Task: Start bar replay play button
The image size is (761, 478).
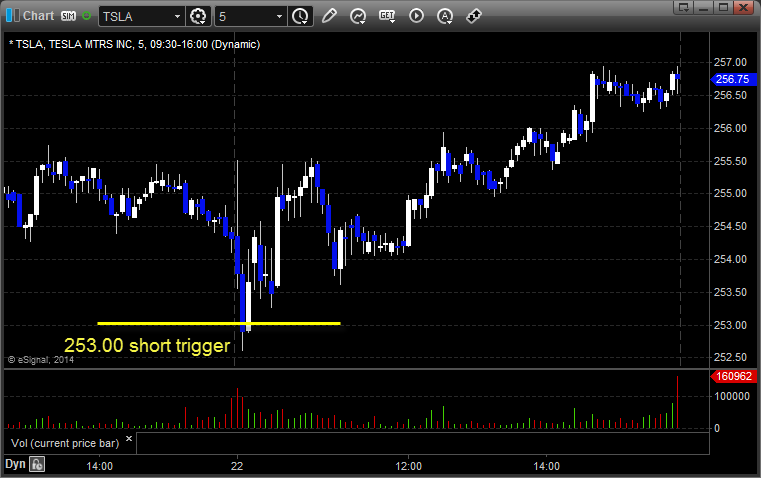Action: [x=416, y=16]
